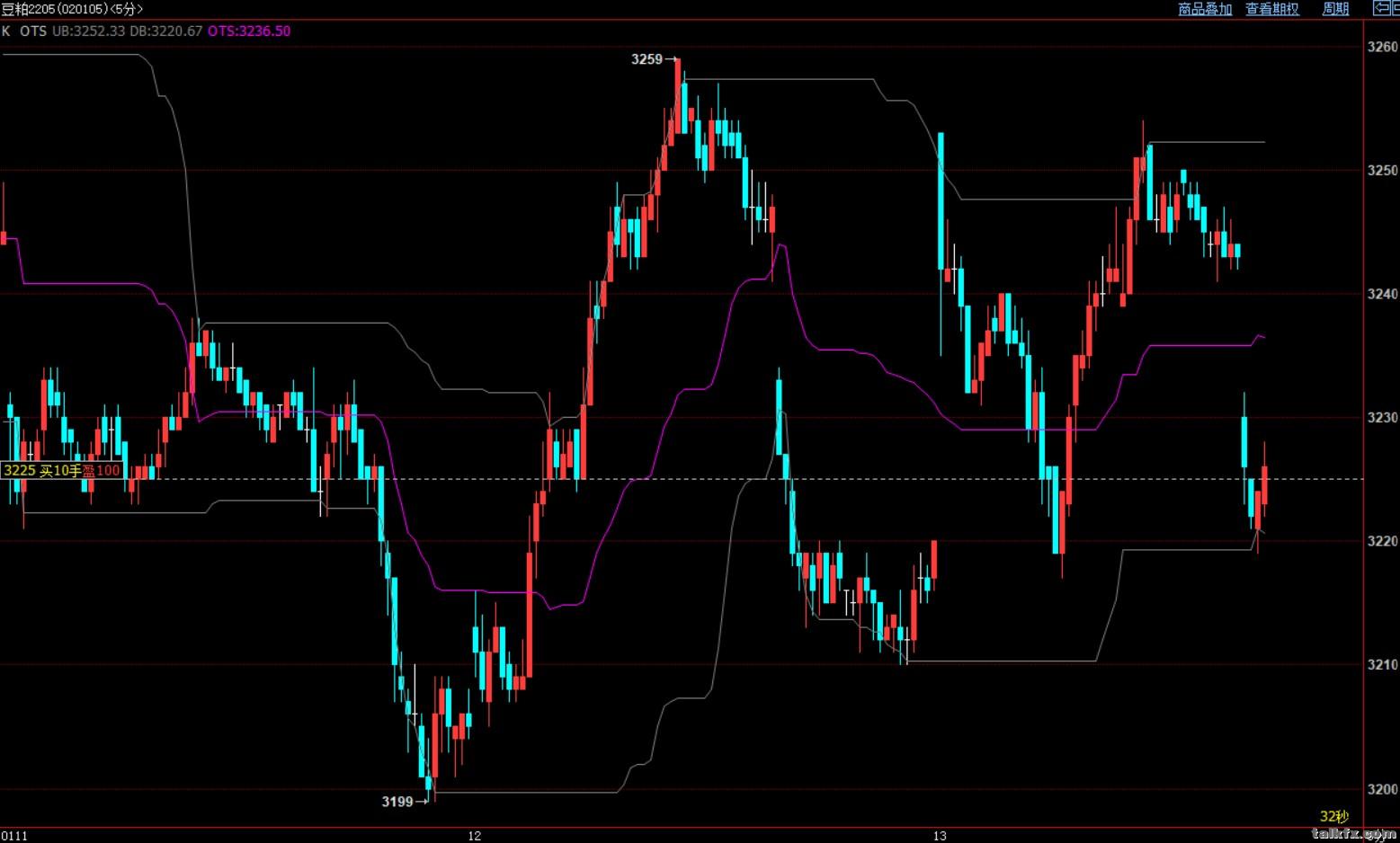Click the 32秒 countdown timer
1400x843 pixels.
tap(1334, 816)
